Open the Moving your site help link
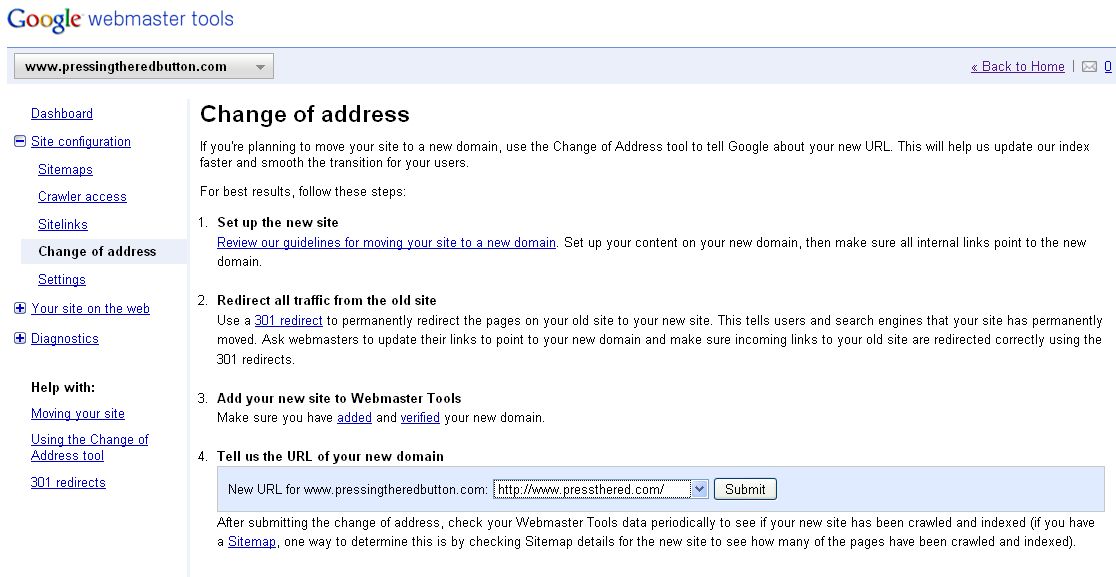 (x=78, y=413)
